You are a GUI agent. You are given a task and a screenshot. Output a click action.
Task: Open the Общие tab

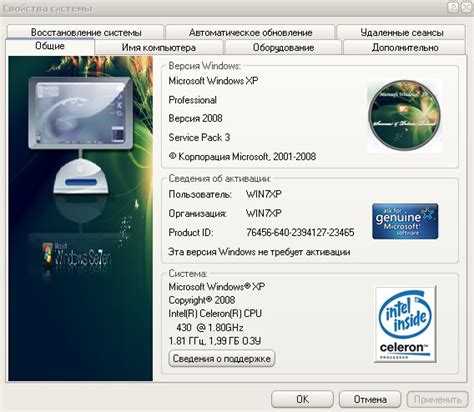coord(50,46)
